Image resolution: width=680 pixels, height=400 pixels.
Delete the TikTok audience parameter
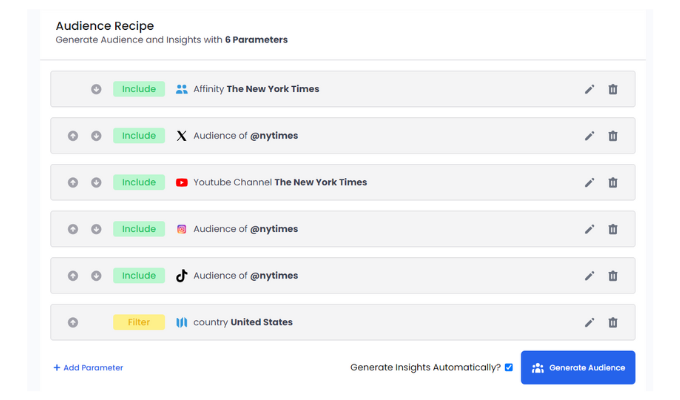pyautogui.click(x=613, y=276)
